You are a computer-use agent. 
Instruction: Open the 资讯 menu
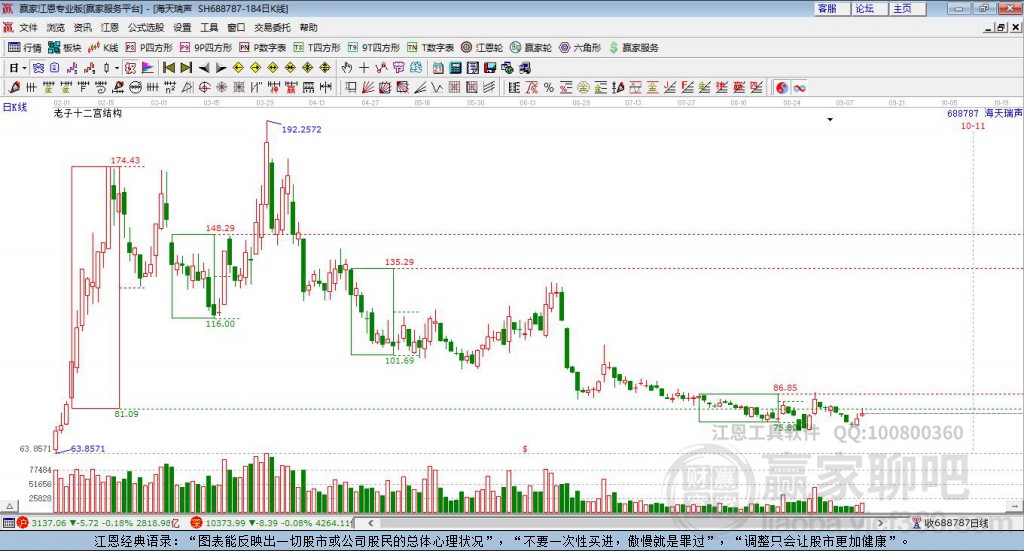[82, 27]
